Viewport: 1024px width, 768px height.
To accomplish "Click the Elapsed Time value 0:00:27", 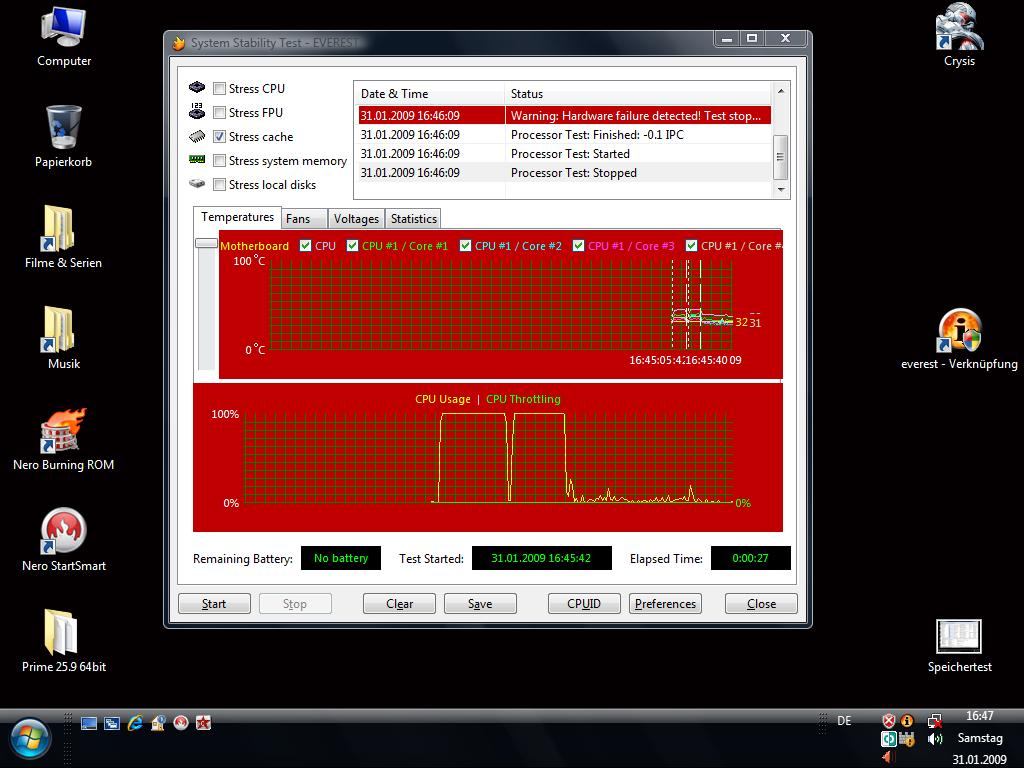I will click(750, 558).
